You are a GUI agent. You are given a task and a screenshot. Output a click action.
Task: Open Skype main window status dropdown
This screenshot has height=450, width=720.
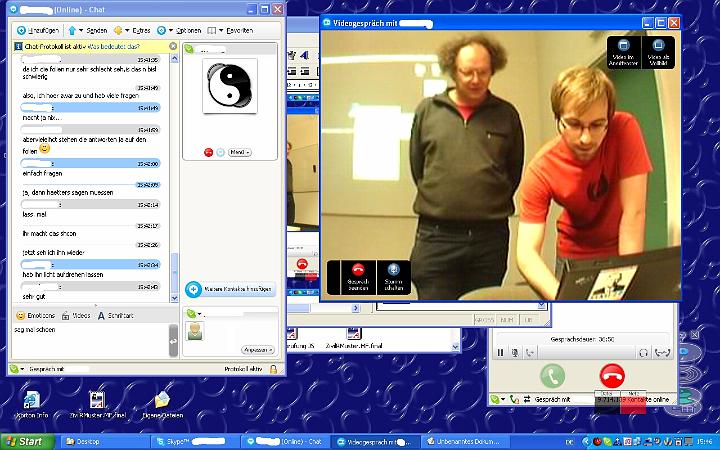click(497, 399)
